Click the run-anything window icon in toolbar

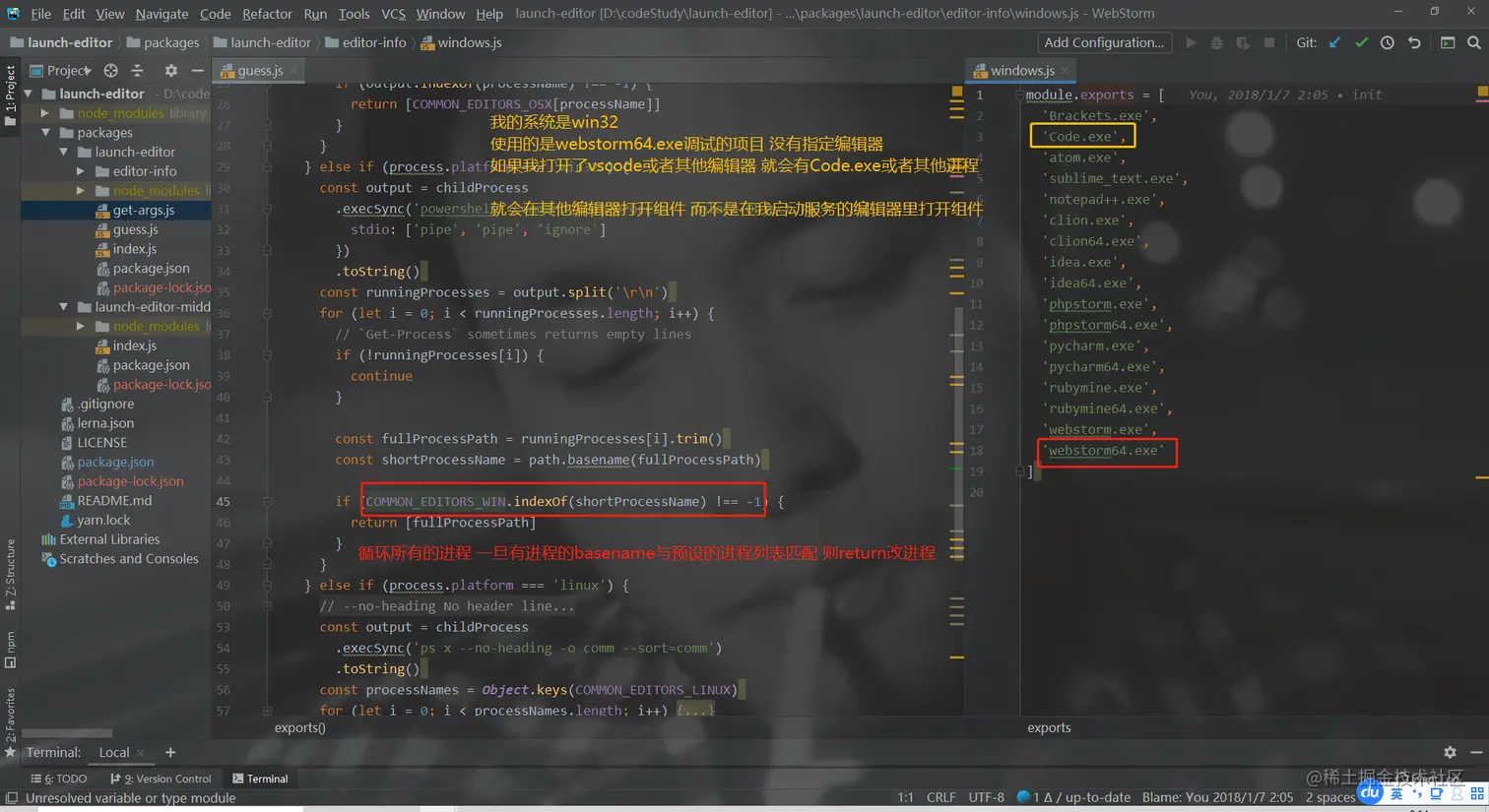pyautogui.click(x=1448, y=42)
